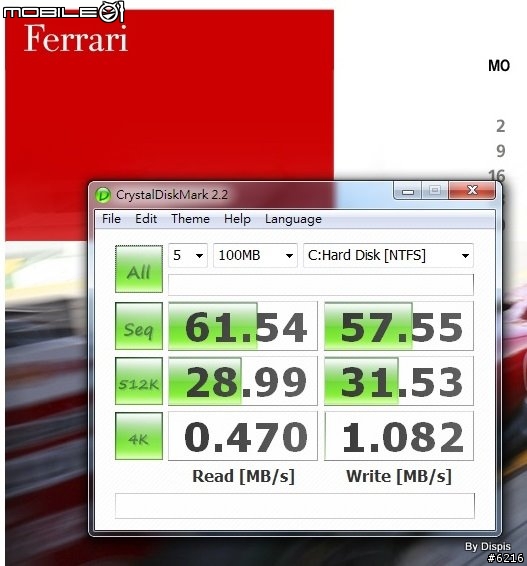This screenshot has width=527, height=566.
Task: Minimize the CrystalDiskMark window
Action: (x=408, y=191)
